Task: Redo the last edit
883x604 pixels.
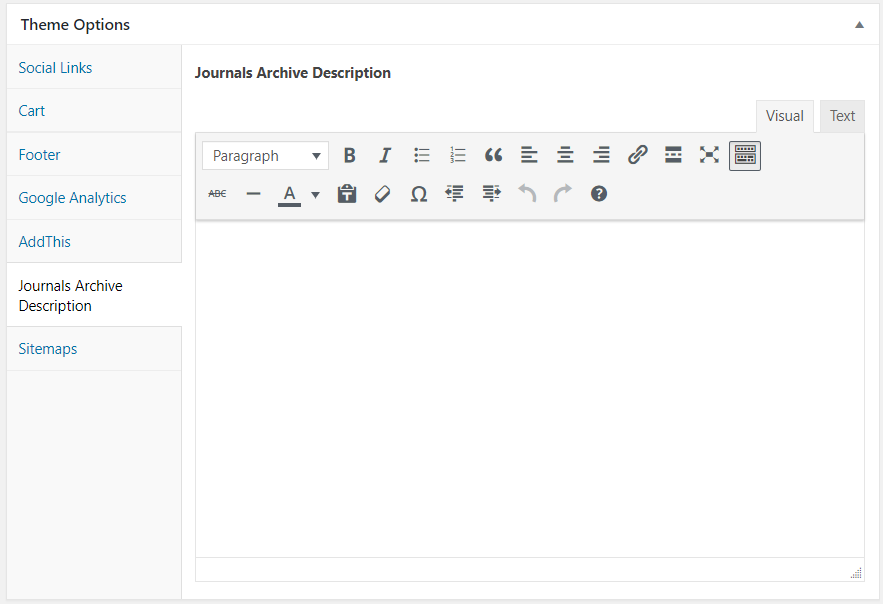Action: click(x=563, y=194)
